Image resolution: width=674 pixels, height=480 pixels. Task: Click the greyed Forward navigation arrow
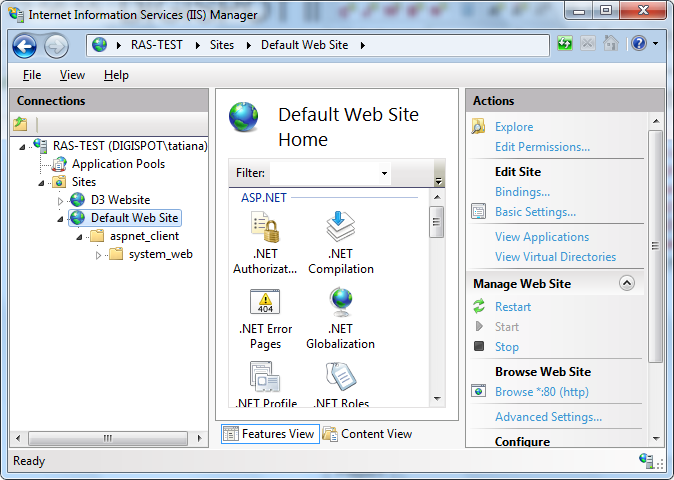point(56,46)
